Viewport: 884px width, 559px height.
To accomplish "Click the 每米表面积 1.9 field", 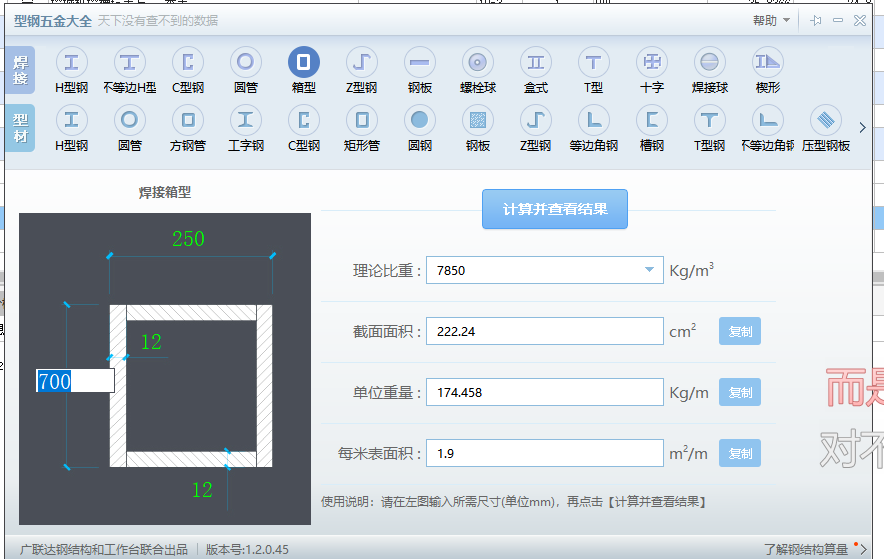I will [545, 453].
